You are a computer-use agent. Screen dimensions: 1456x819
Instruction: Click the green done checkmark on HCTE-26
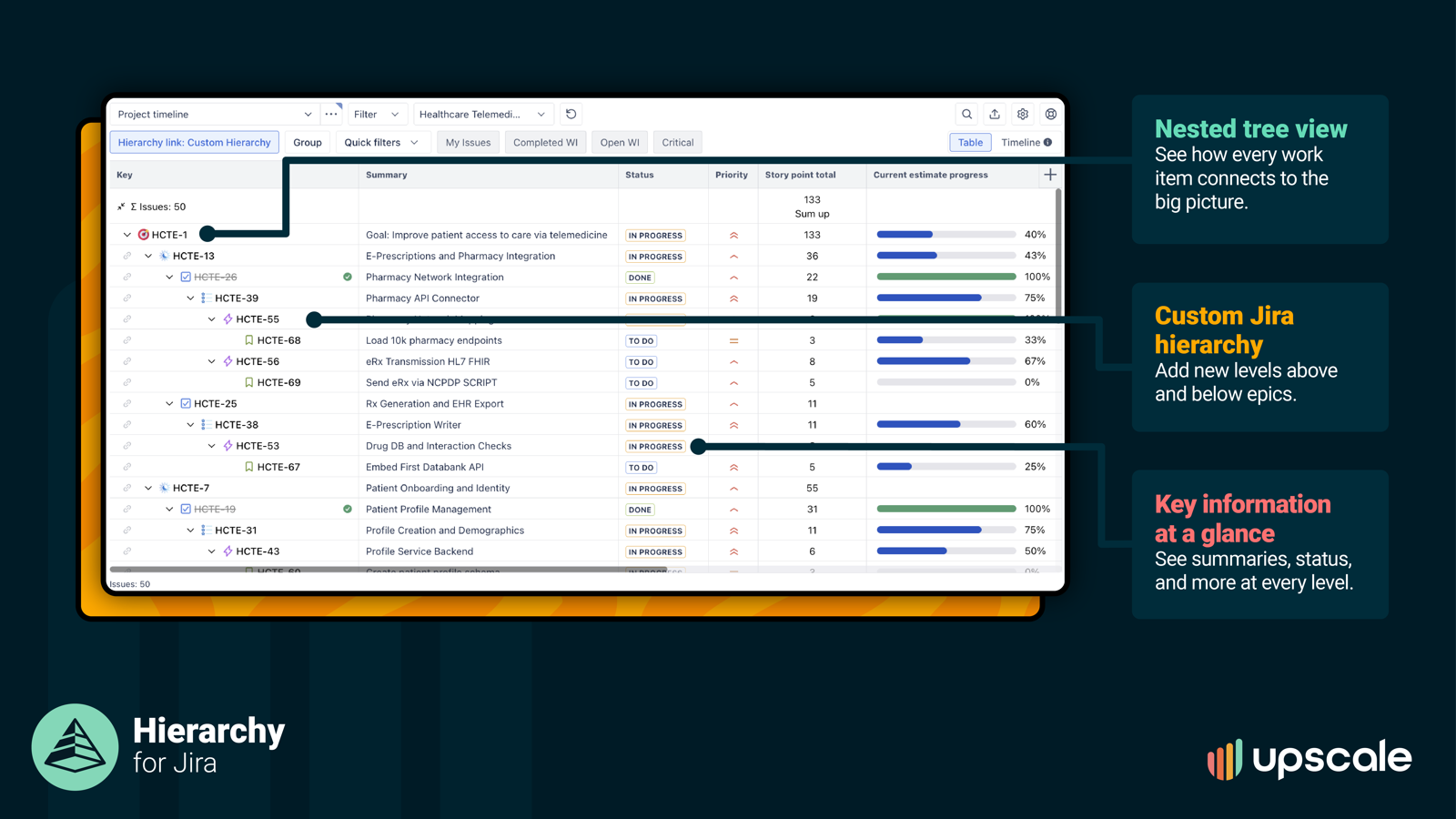[347, 277]
